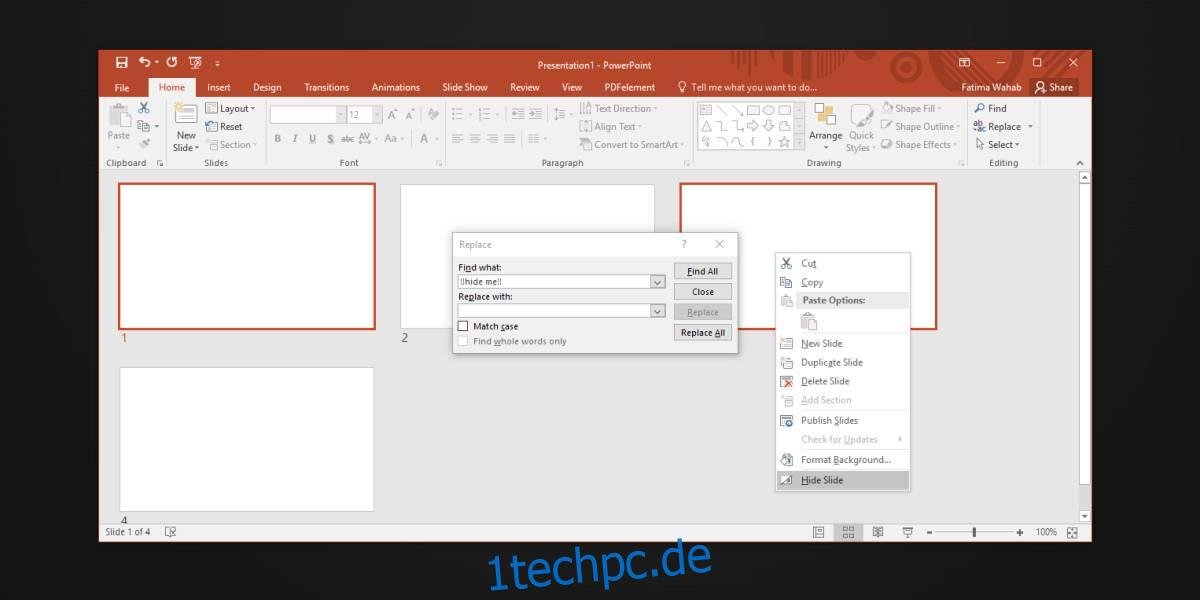Click the Underline formatting icon
Viewport: 1200px width, 600px height.
pos(313,139)
